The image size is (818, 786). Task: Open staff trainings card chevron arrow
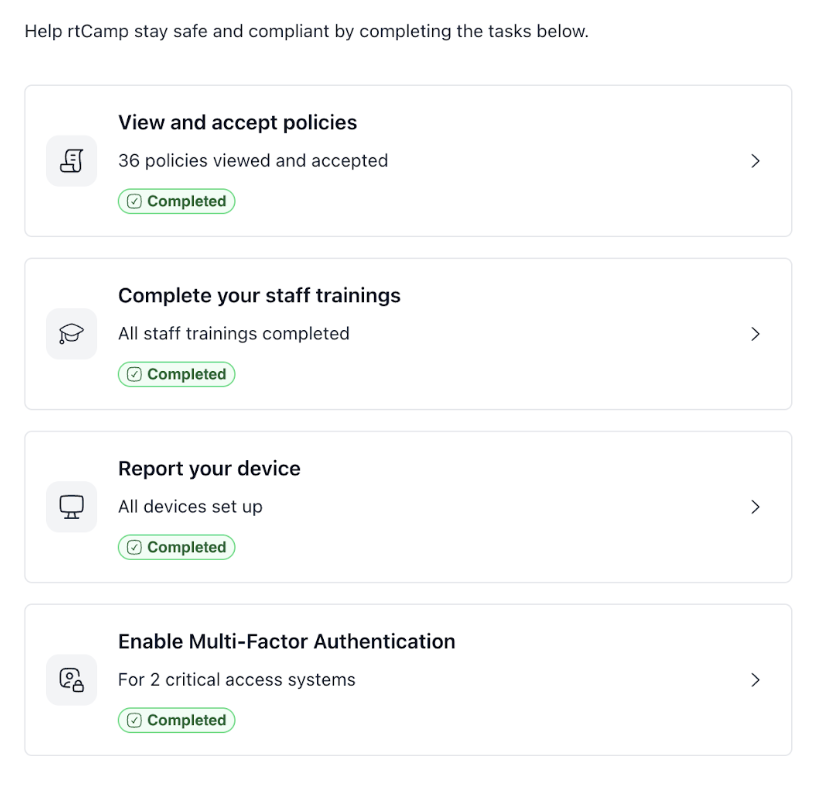(x=755, y=334)
